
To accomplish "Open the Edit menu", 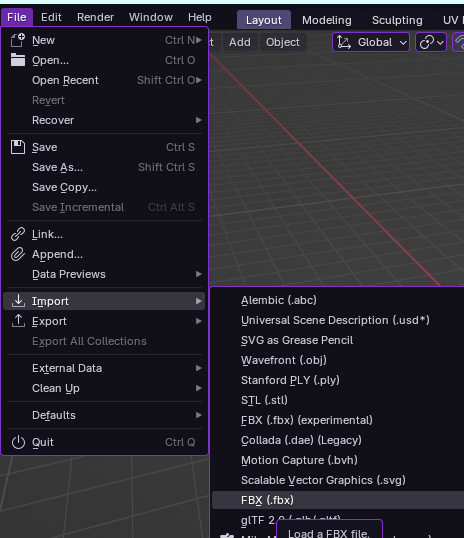I will [51, 17].
